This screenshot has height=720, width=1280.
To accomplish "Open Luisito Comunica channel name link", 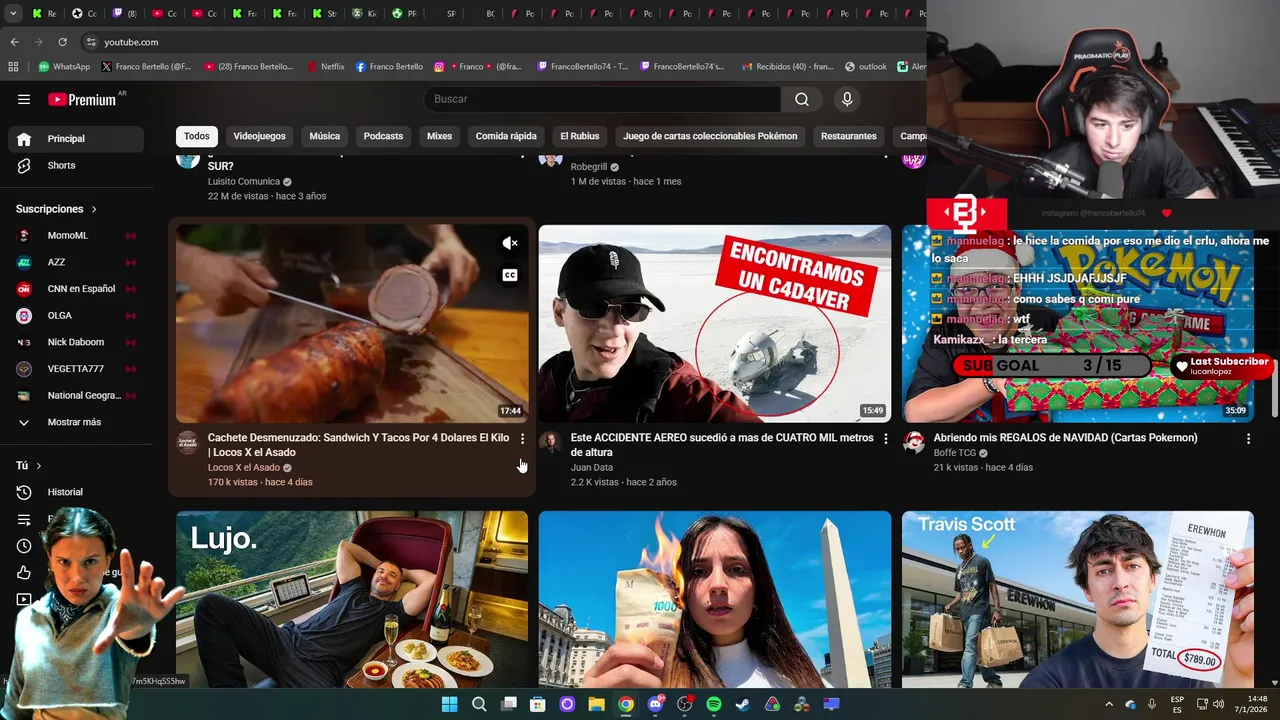I will click(x=244, y=182).
